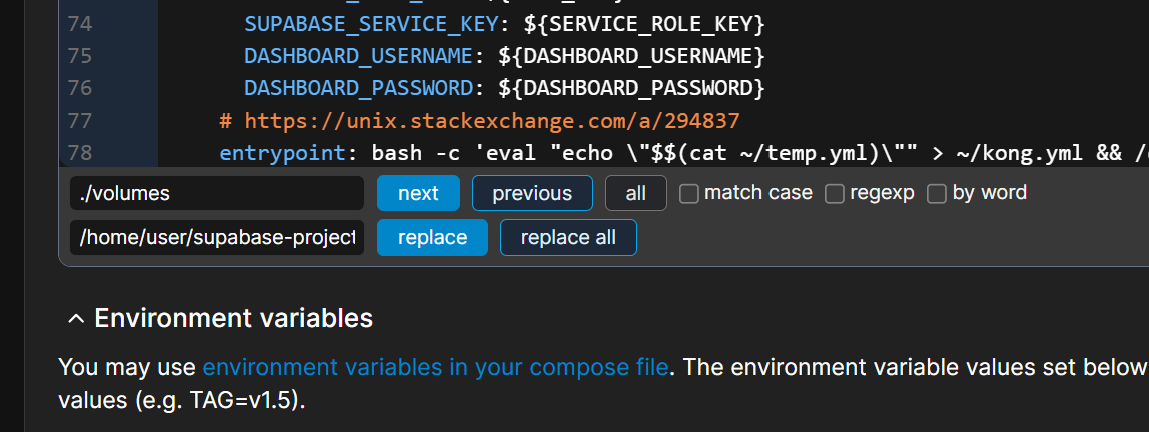The height and width of the screenshot is (432, 1149).
Task: Select all matches with the all button
Action: (636, 193)
